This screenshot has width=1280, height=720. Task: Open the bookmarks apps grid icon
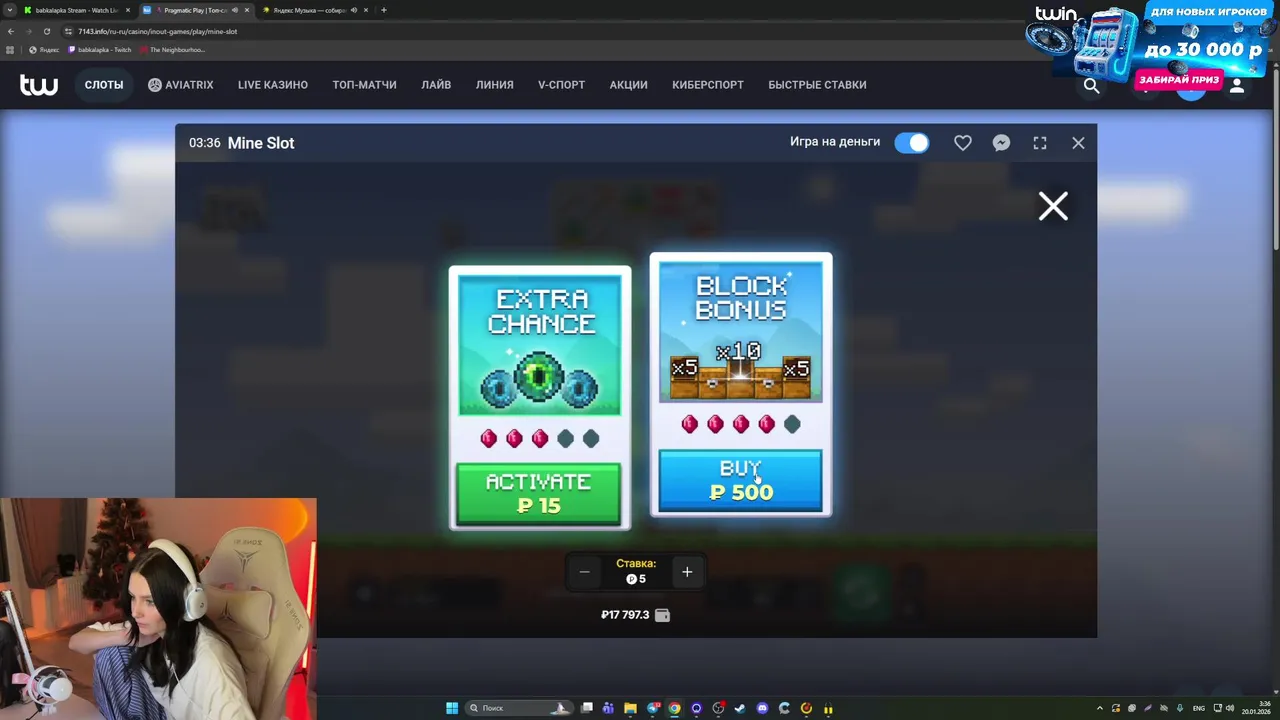point(10,50)
